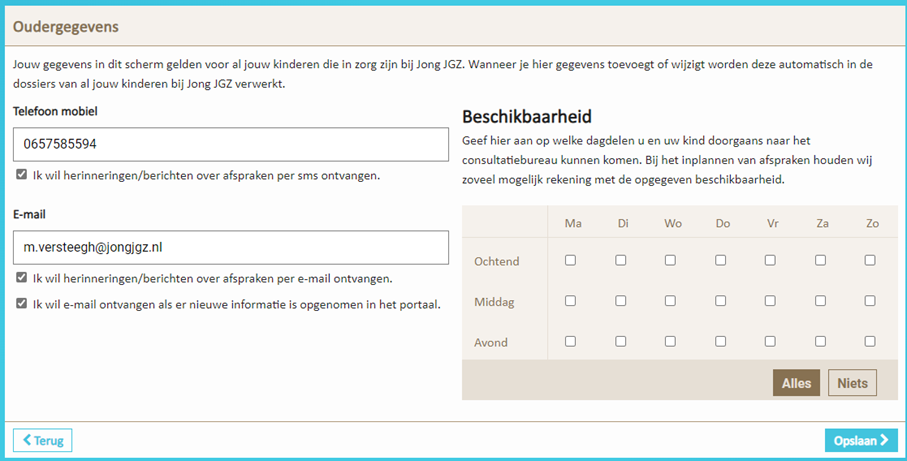Viewport: 907px width, 461px height.
Task: Tick Saturday morning (Za Ochtend) availability
Action: (x=821, y=260)
